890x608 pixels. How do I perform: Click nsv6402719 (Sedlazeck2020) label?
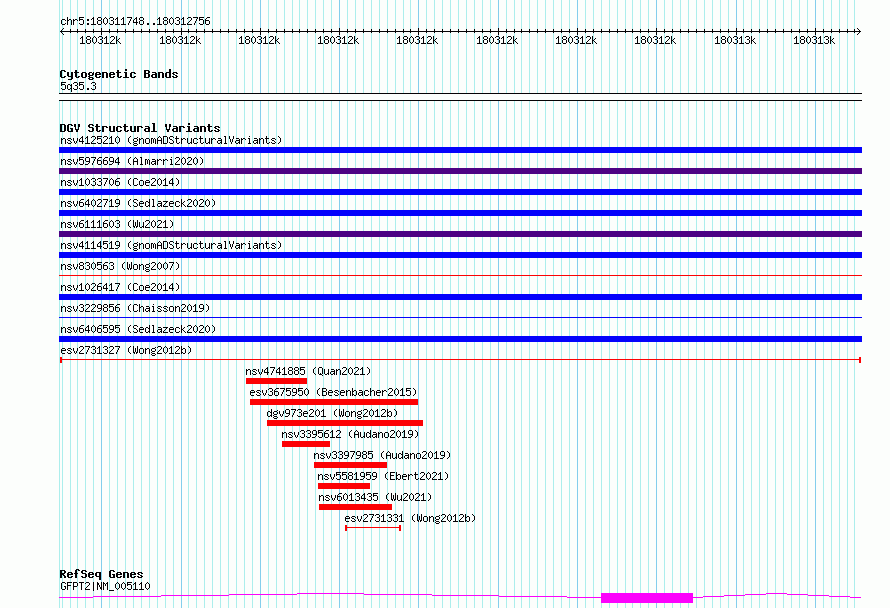click(x=138, y=203)
